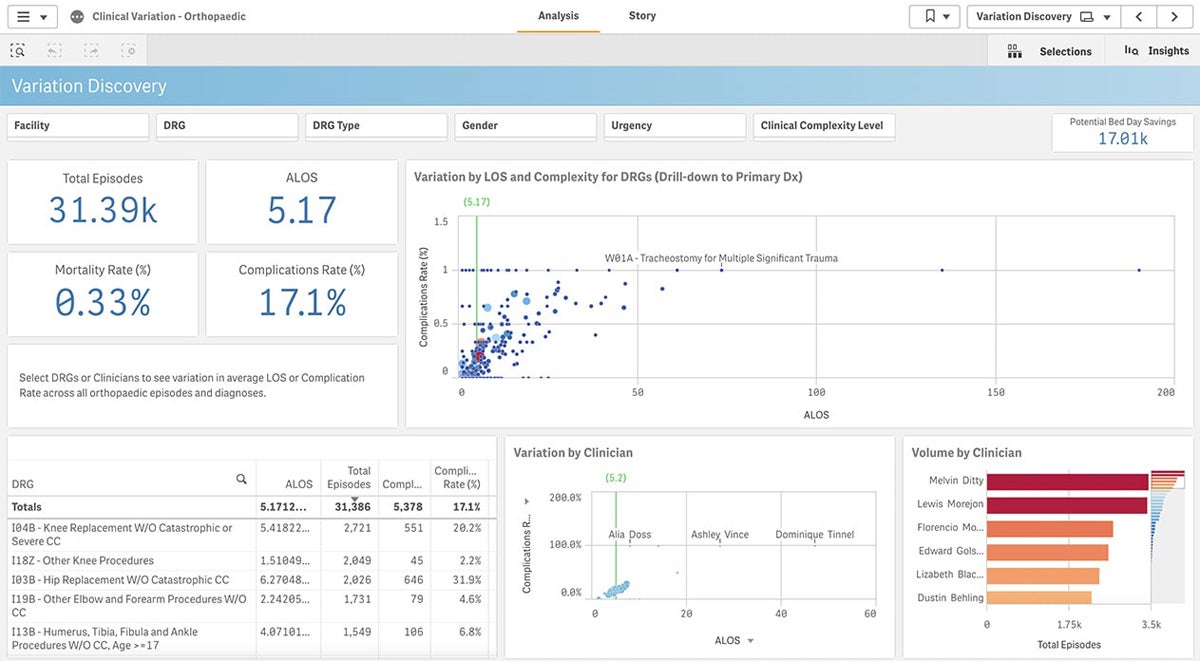
Task: Select I18Z Other Knee Procedures row
Action: pyautogui.click(x=248, y=561)
